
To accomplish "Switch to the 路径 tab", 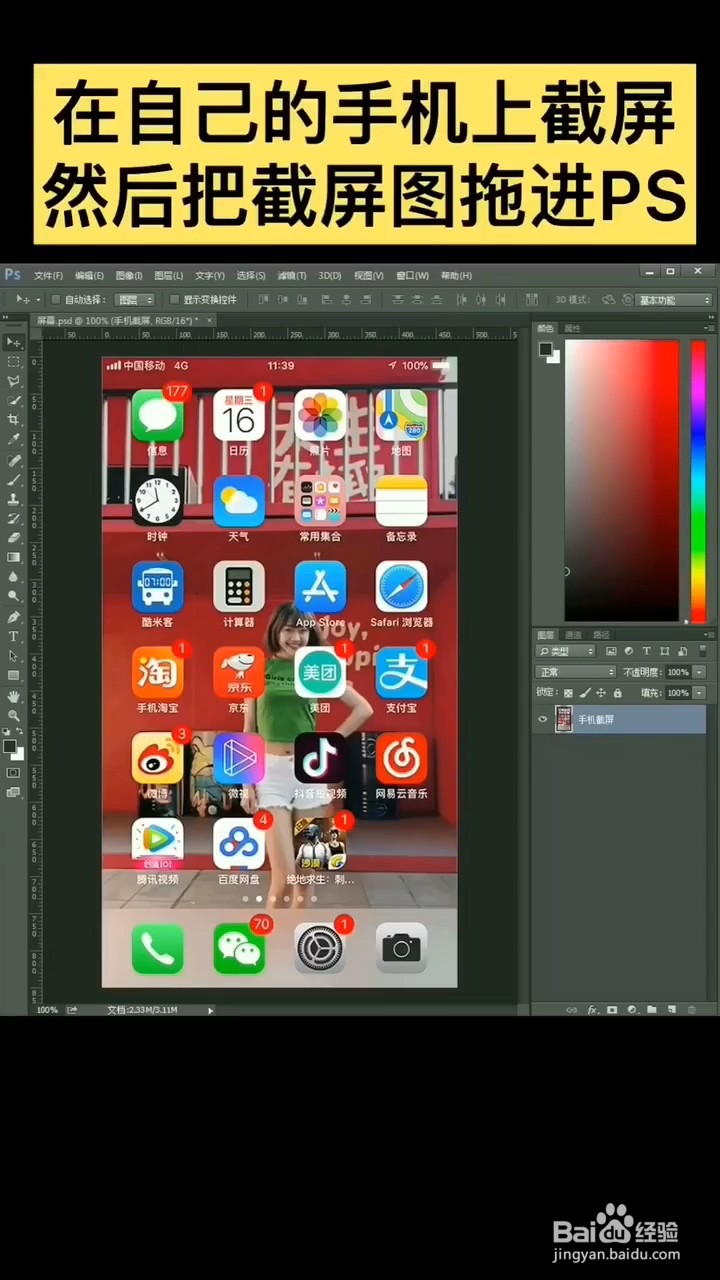I will 601,634.
